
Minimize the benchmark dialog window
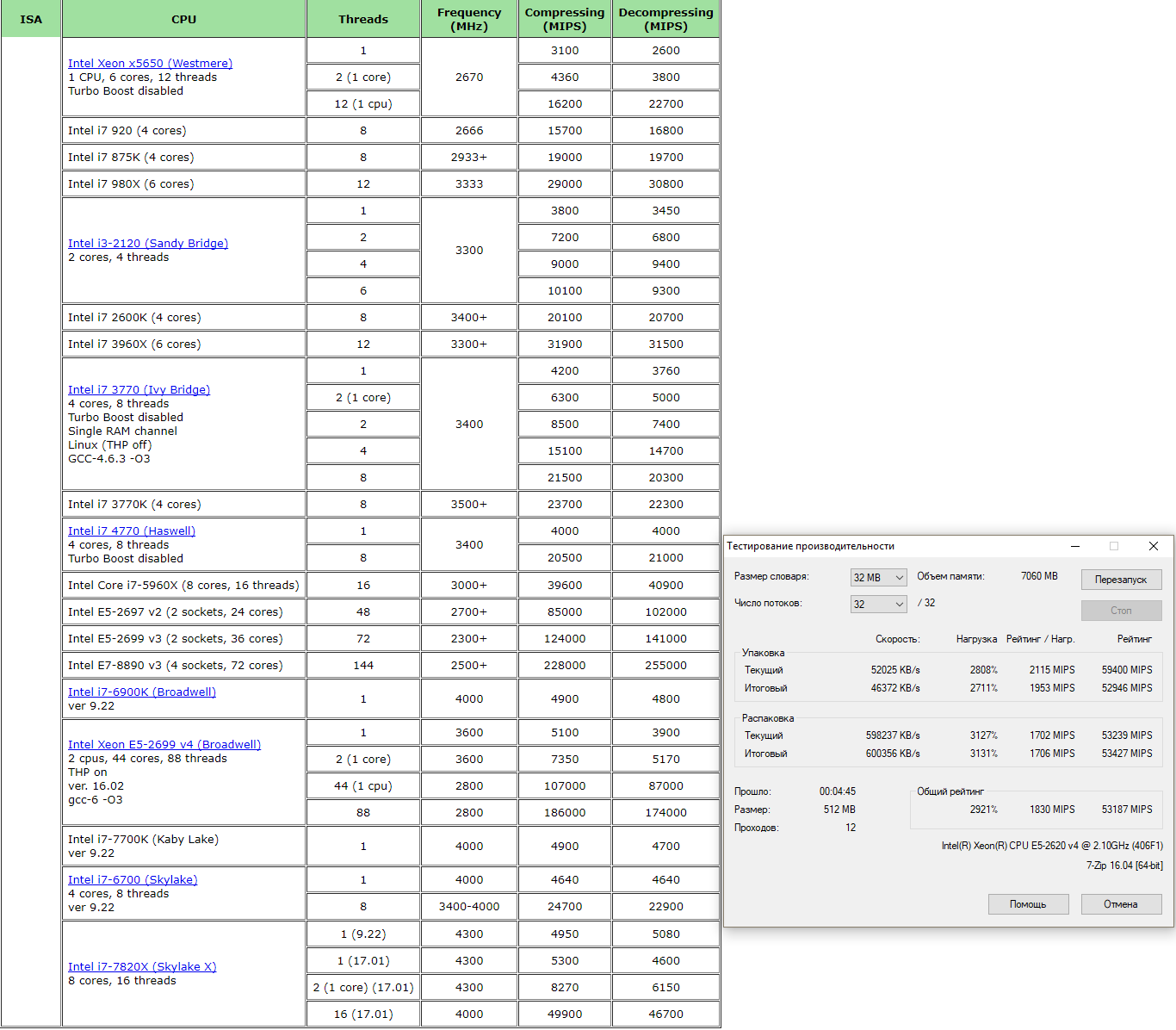tap(1075, 546)
